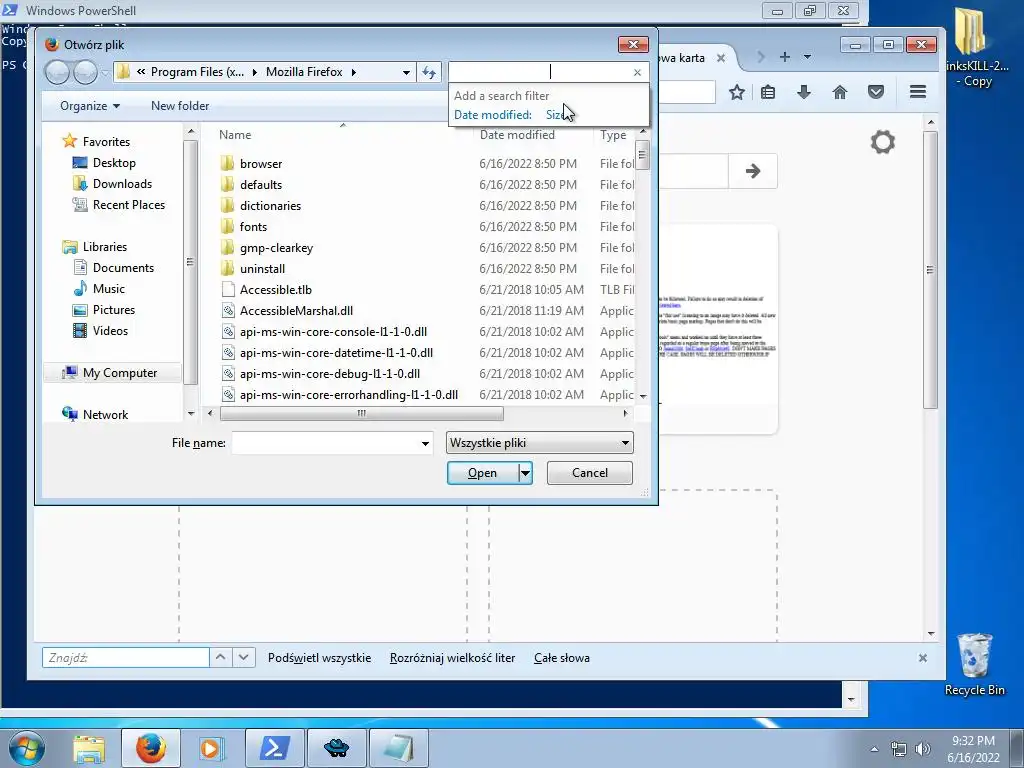The width and height of the screenshot is (1024, 768).
Task: Open the Organize dropdown menu
Action: tap(89, 106)
